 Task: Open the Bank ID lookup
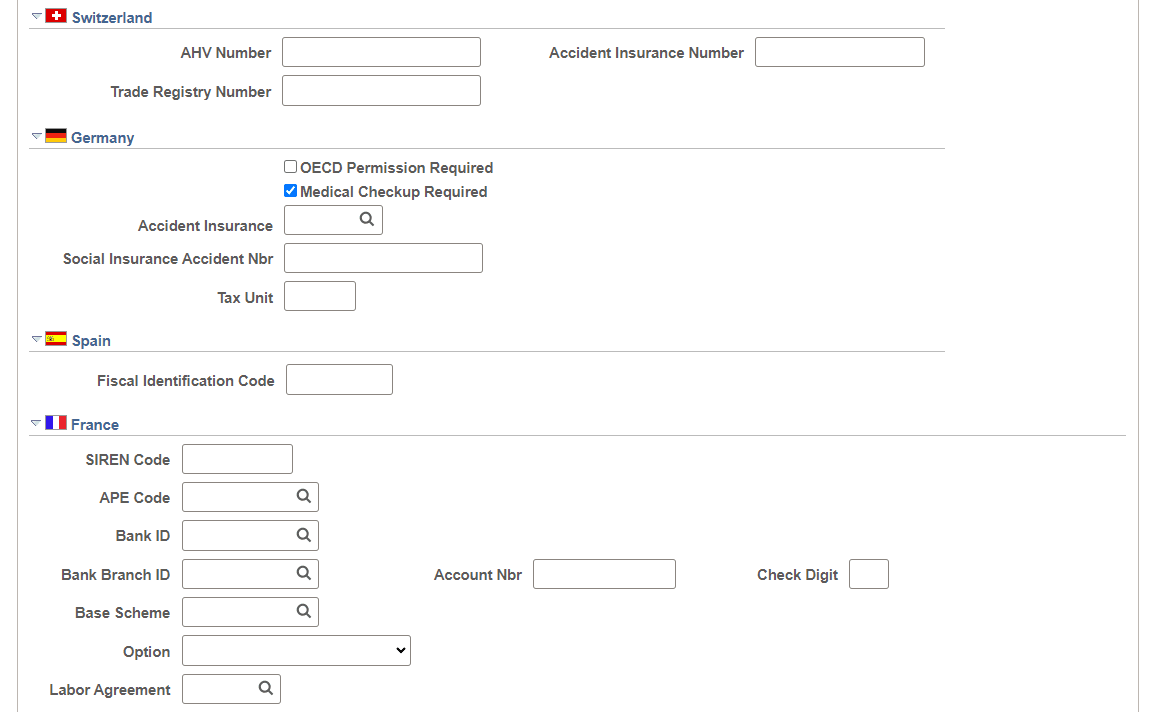305,535
